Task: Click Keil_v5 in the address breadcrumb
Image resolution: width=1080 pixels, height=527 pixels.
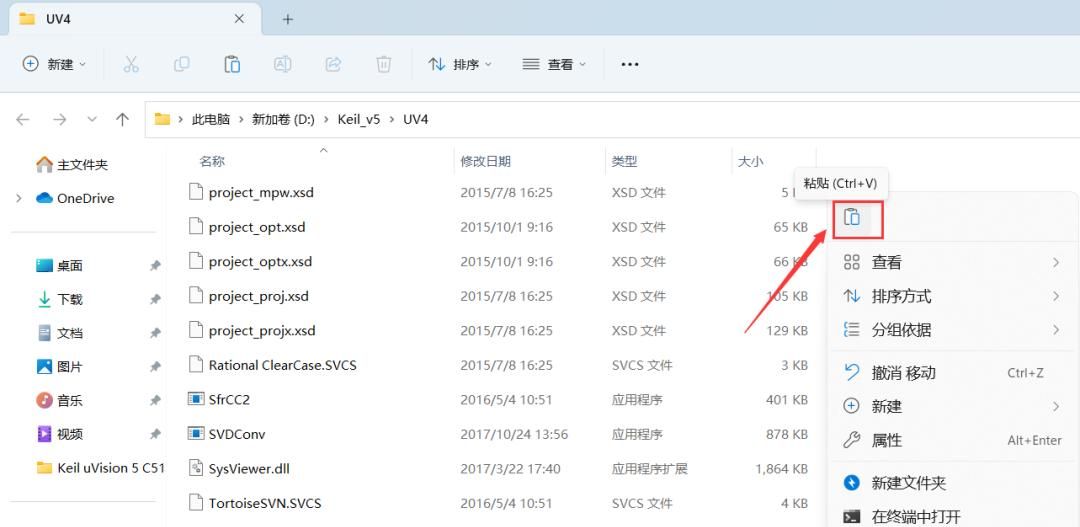Action: (359, 119)
